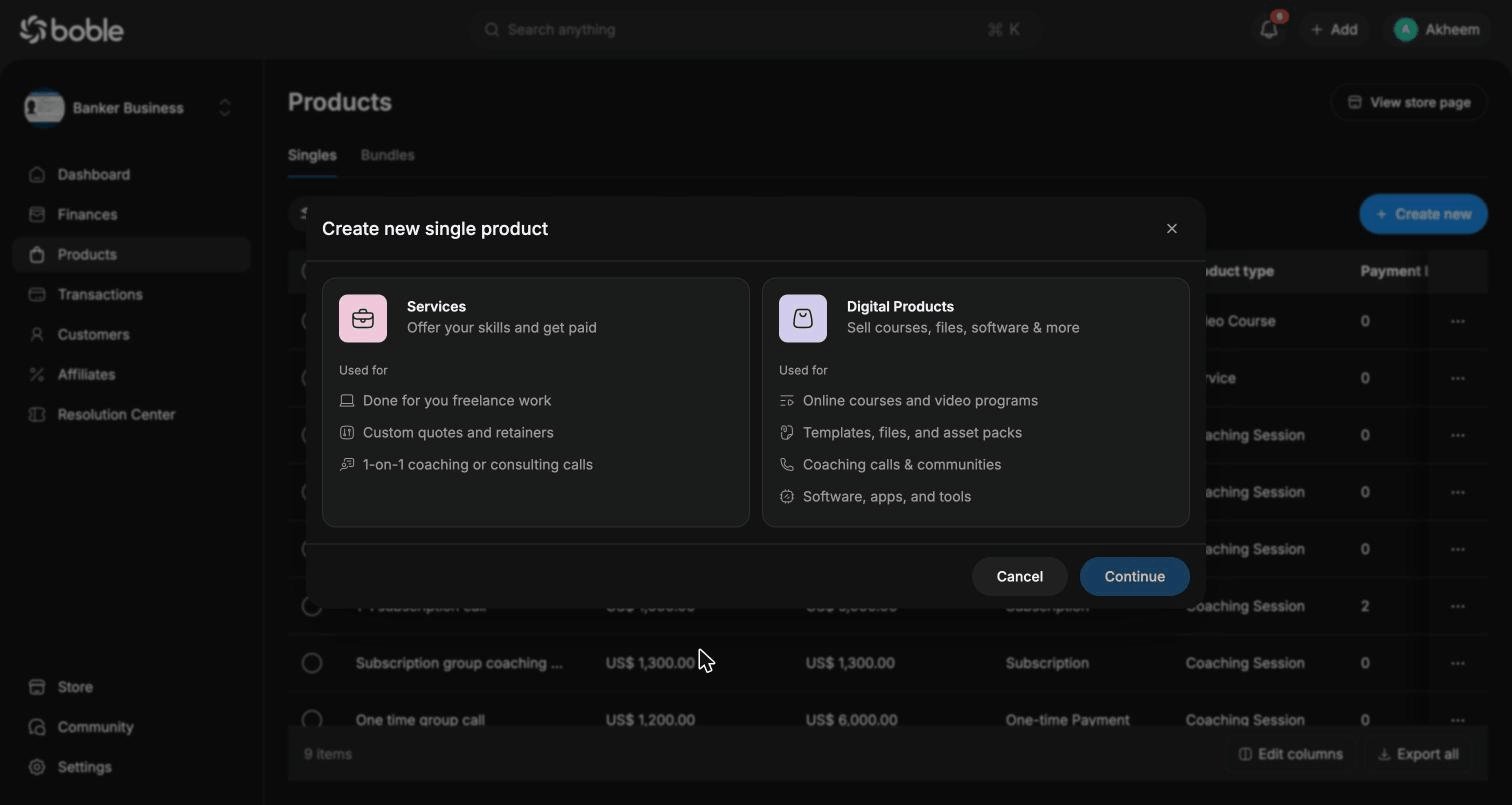Open the Akheem account menu
This screenshot has width=1512, height=805.
pos(1436,30)
